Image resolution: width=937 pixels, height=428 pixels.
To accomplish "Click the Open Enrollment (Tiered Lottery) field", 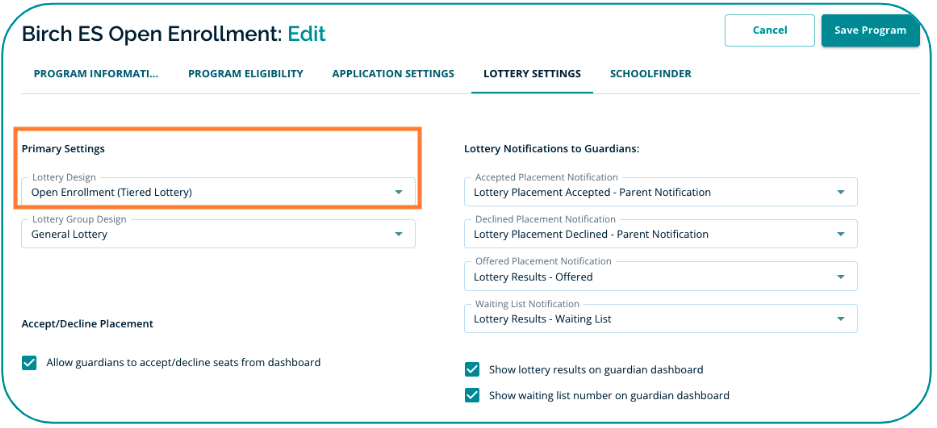I will tap(200, 192).
